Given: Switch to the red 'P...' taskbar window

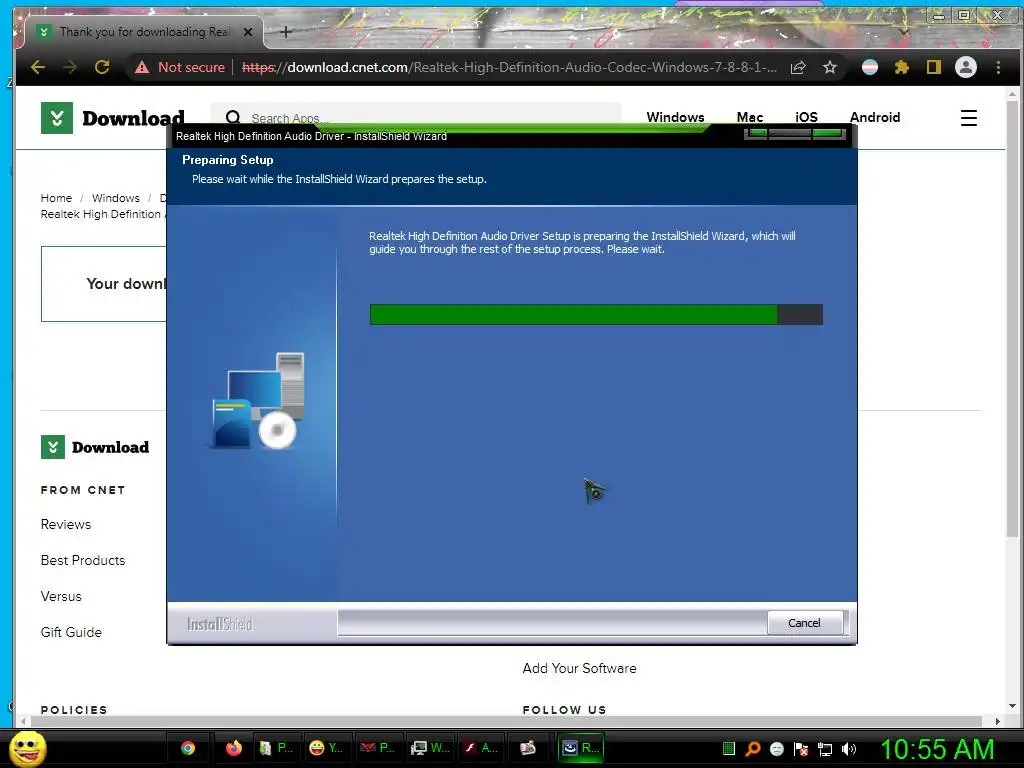Looking at the screenshot, I should [x=377, y=748].
